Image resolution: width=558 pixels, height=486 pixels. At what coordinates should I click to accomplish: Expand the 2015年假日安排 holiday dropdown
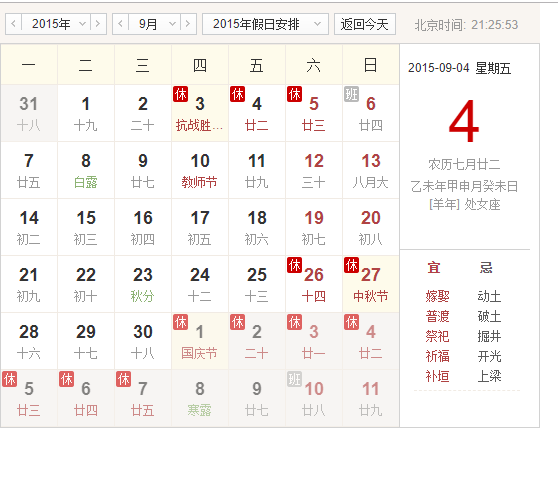pos(265,24)
